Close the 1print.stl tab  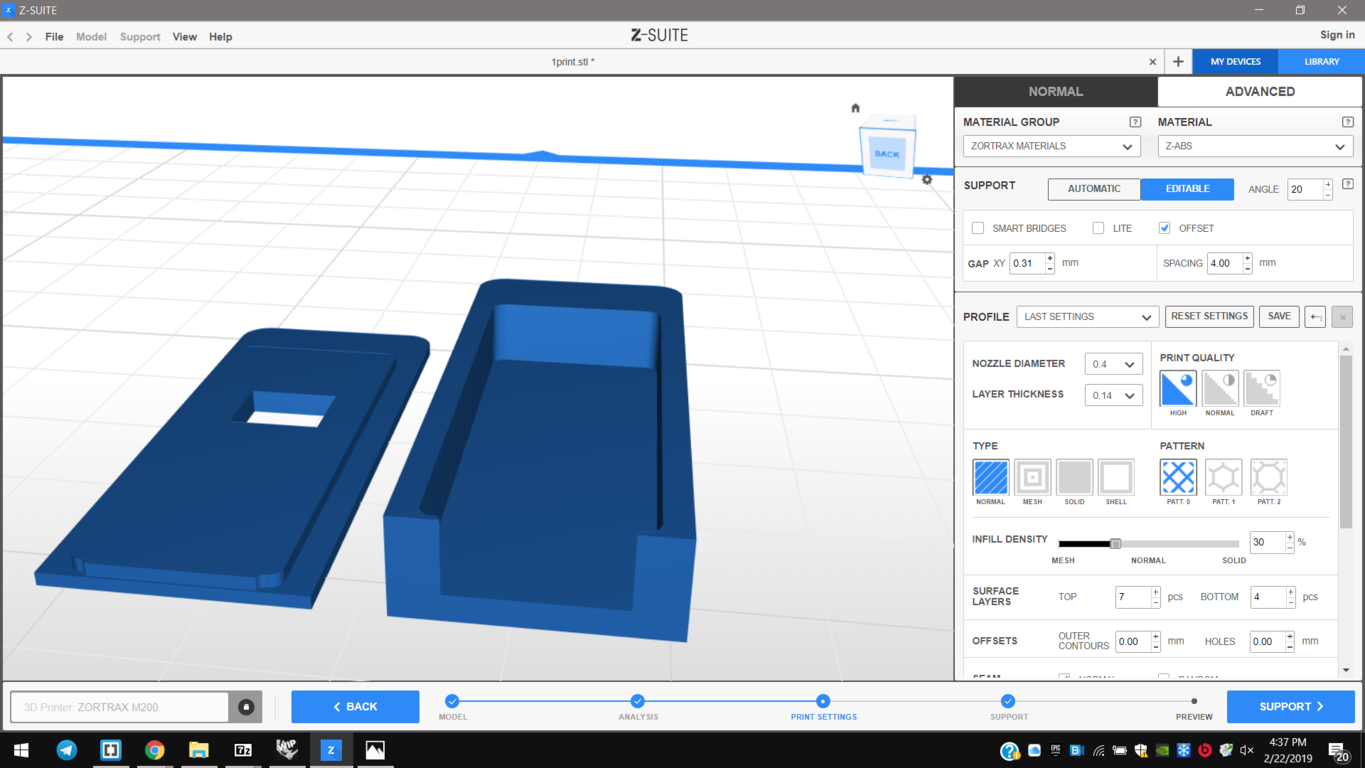click(1153, 62)
